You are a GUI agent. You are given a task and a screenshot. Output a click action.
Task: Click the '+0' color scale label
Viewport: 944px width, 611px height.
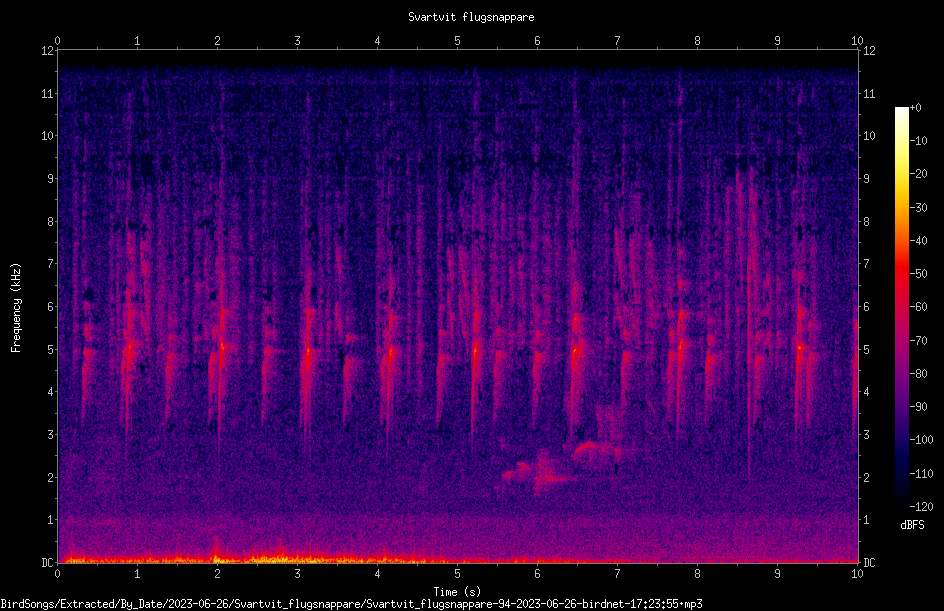click(916, 108)
